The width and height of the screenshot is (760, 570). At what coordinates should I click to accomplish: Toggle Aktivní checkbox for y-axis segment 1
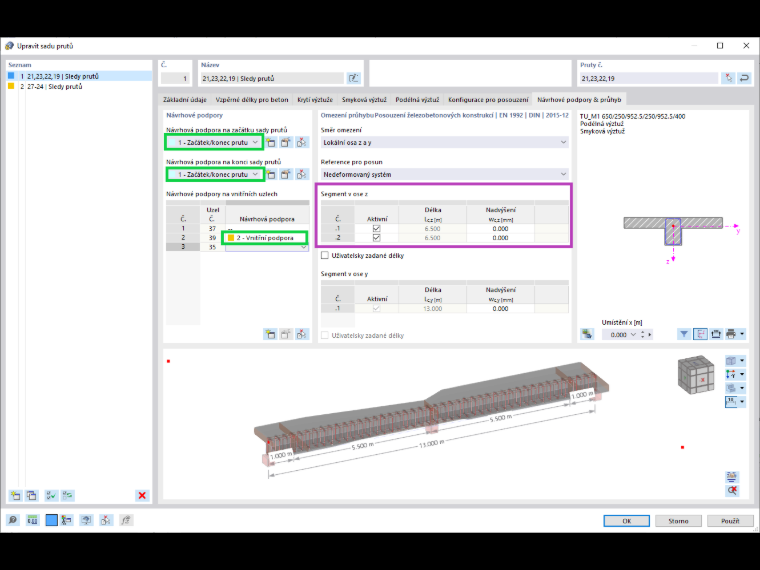tap(377, 308)
